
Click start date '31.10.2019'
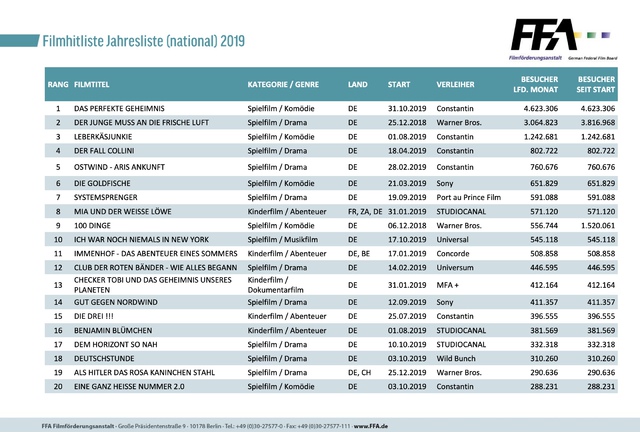click(x=407, y=109)
